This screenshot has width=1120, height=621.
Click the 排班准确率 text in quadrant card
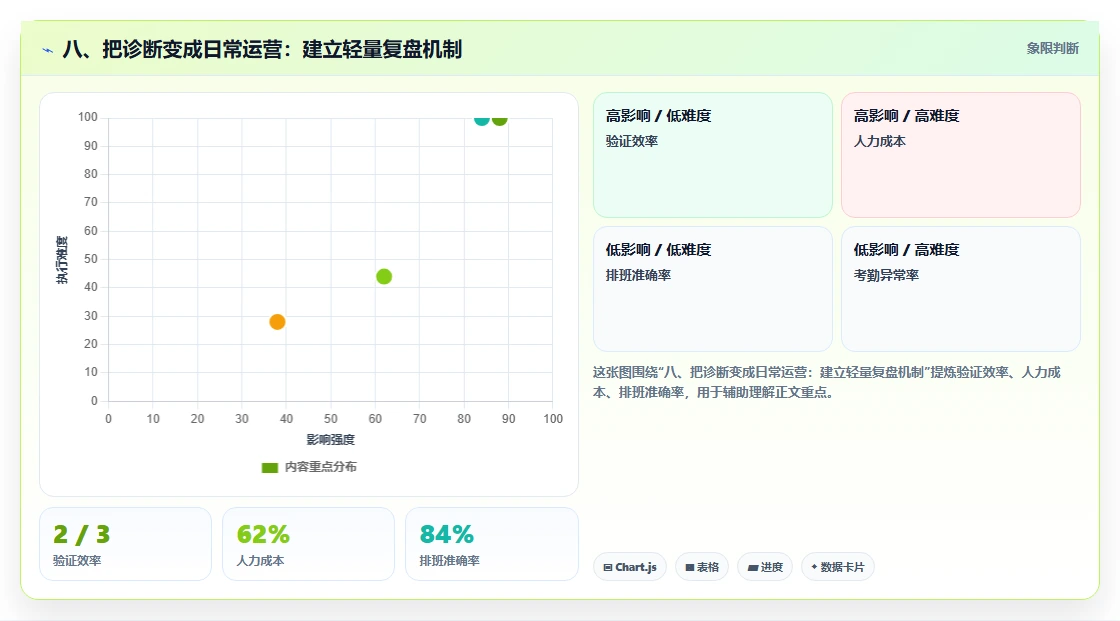pyautogui.click(x=639, y=275)
